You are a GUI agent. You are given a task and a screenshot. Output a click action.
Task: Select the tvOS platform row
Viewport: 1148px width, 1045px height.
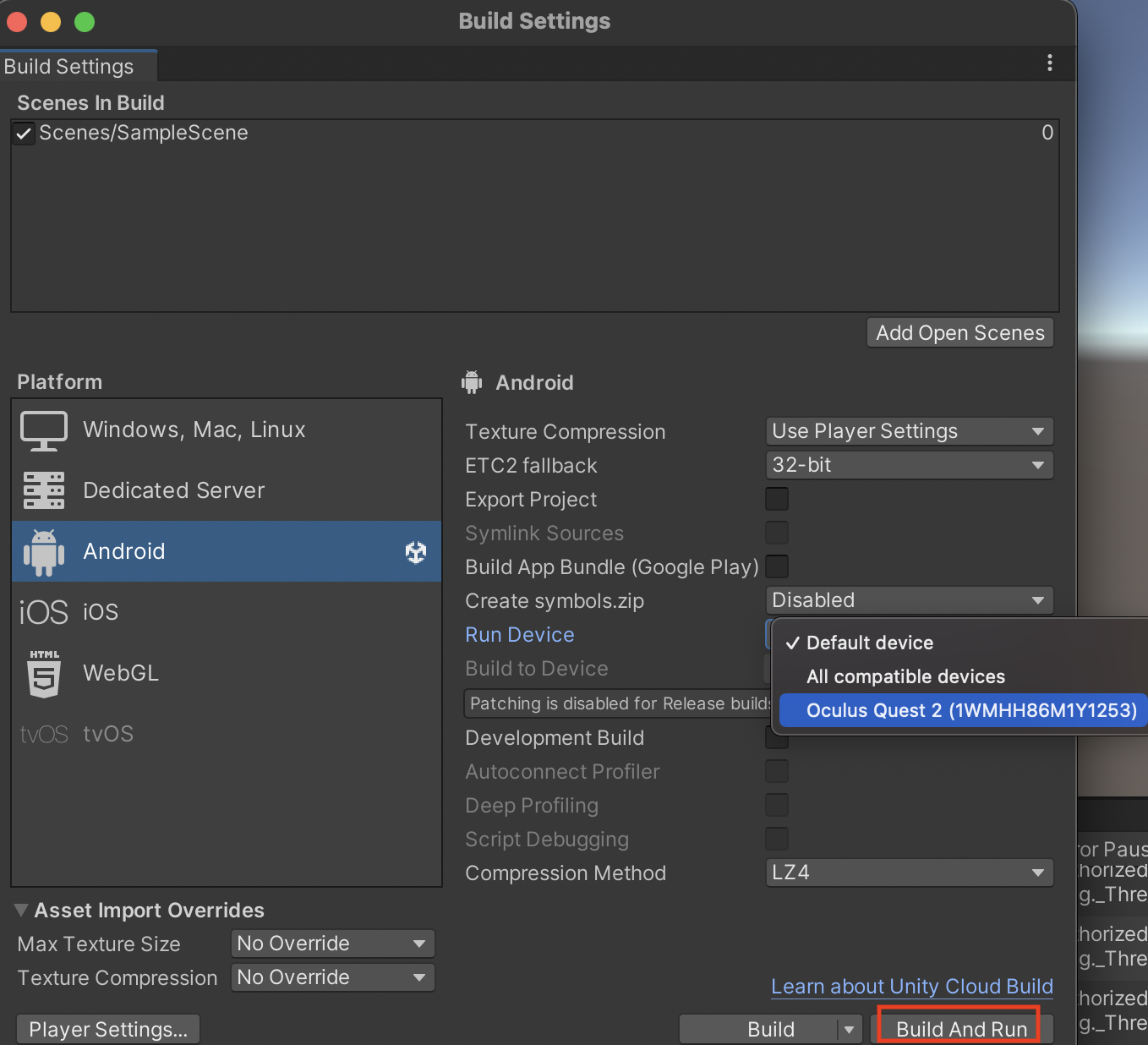tap(227, 734)
